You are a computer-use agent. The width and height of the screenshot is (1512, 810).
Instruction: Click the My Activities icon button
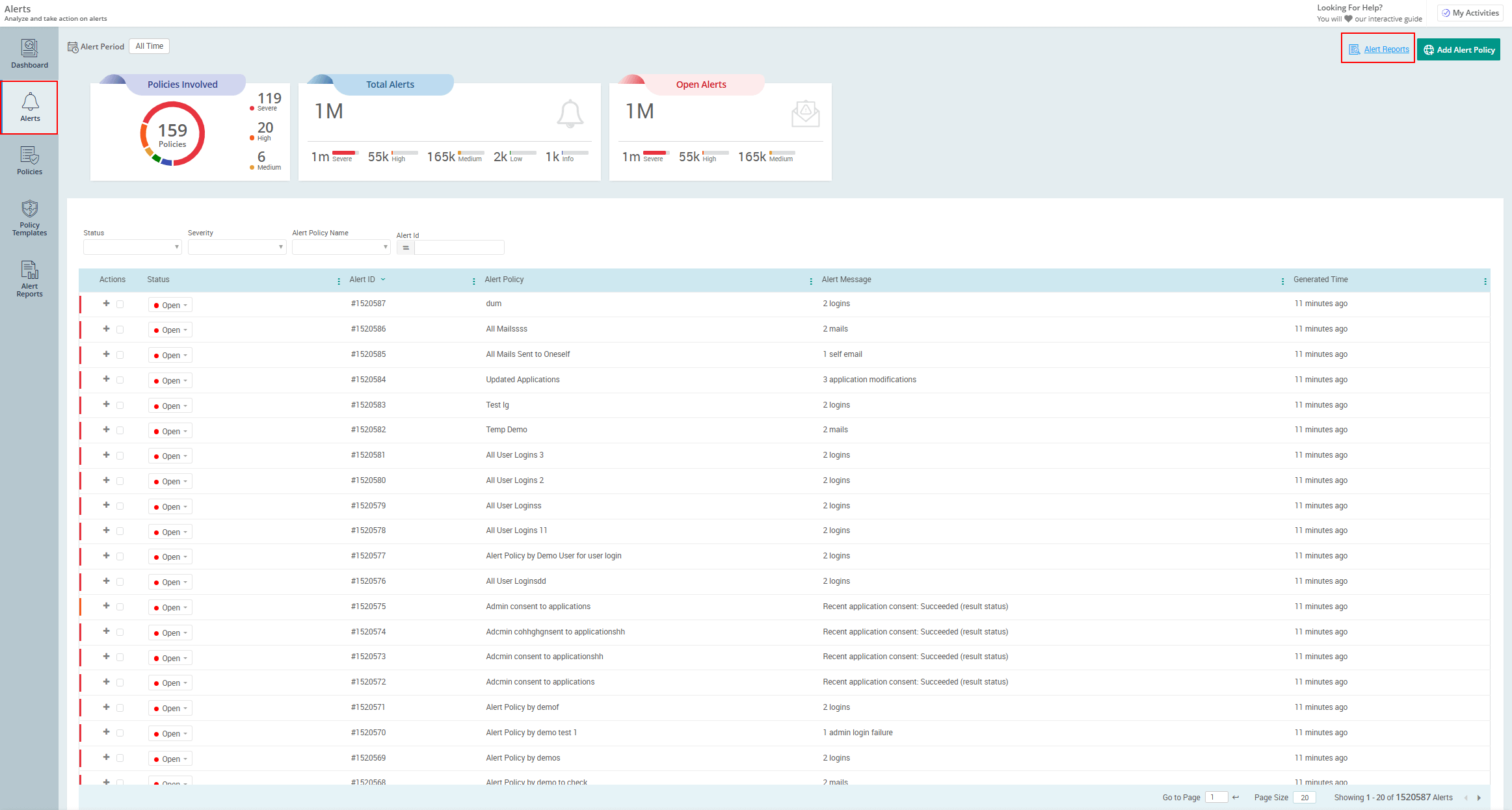coord(1470,13)
